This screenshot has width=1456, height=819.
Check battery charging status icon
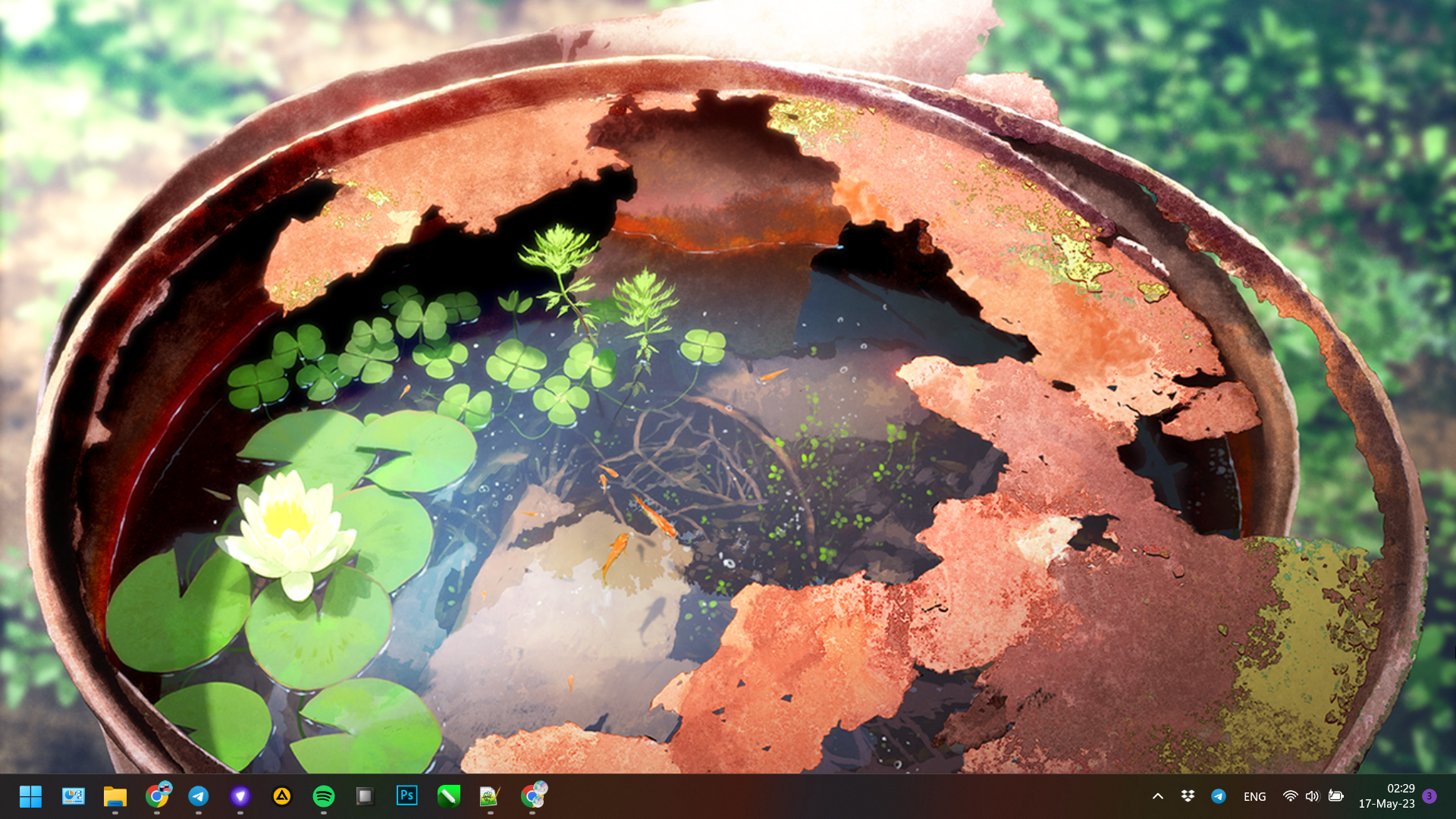coord(1336,796)
